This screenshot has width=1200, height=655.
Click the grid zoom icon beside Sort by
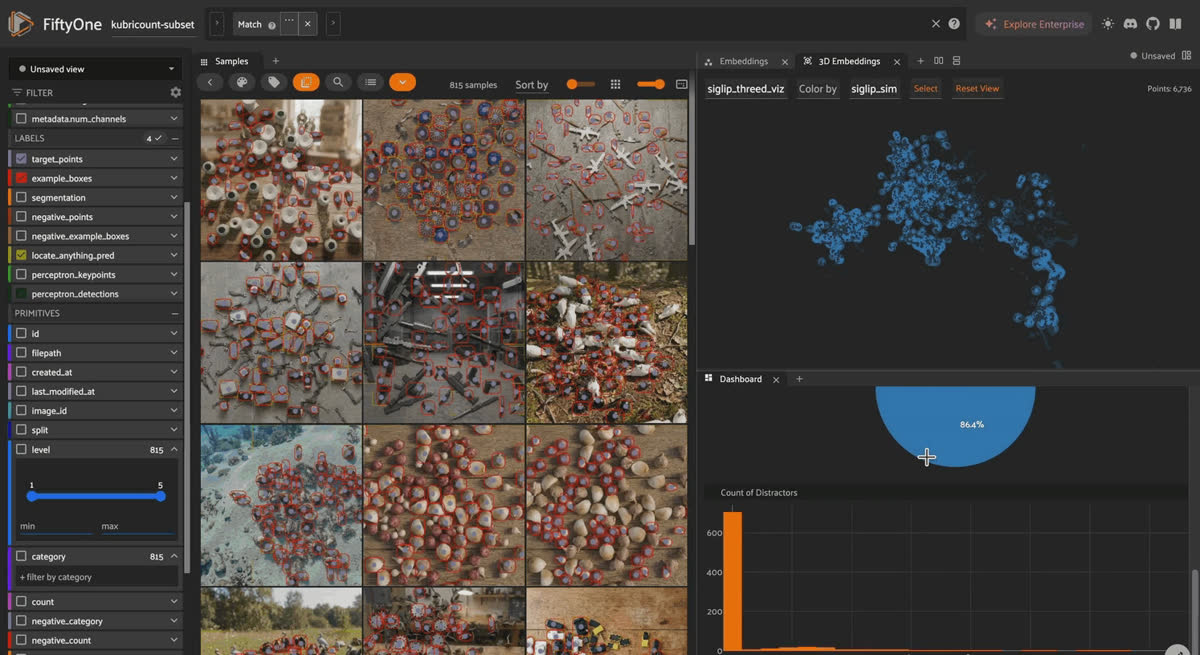coord(616,85)
